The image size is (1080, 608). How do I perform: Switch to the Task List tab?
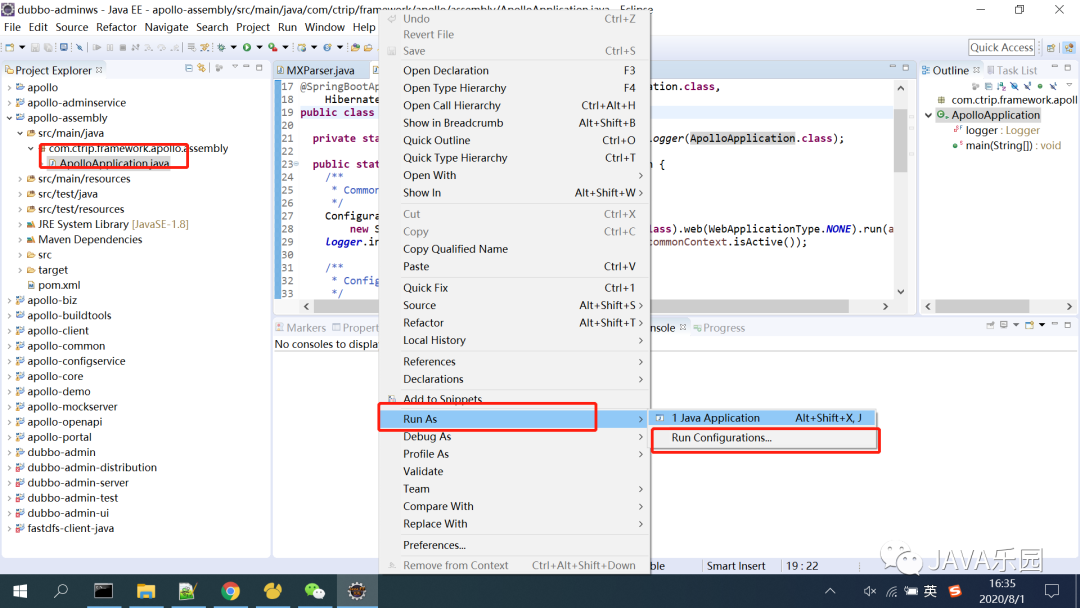point(1011,70)
